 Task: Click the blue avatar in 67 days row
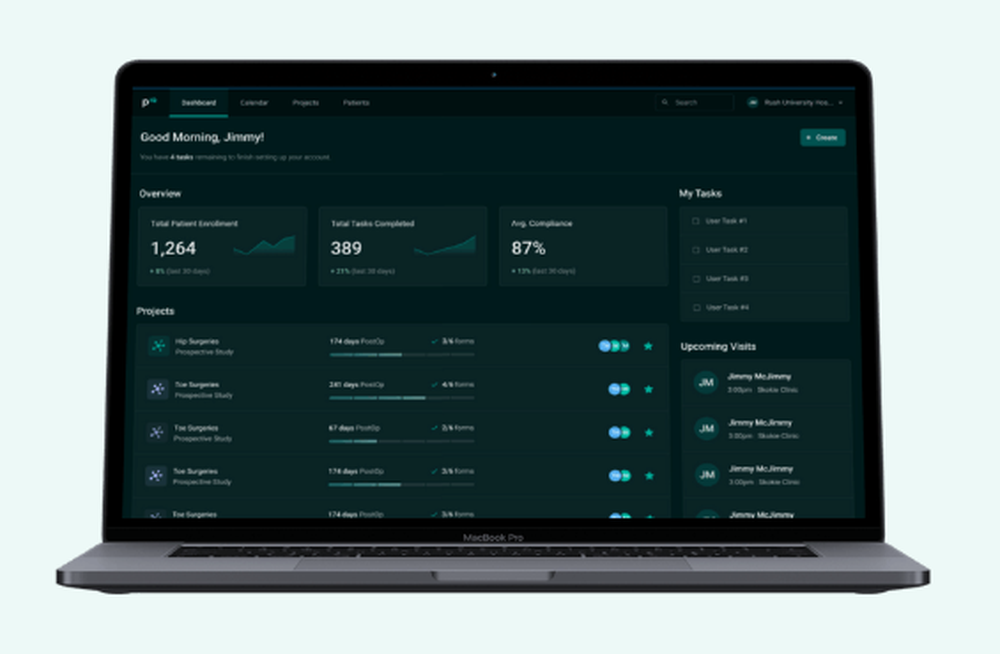pyautogui.click(x=614, y=433)
